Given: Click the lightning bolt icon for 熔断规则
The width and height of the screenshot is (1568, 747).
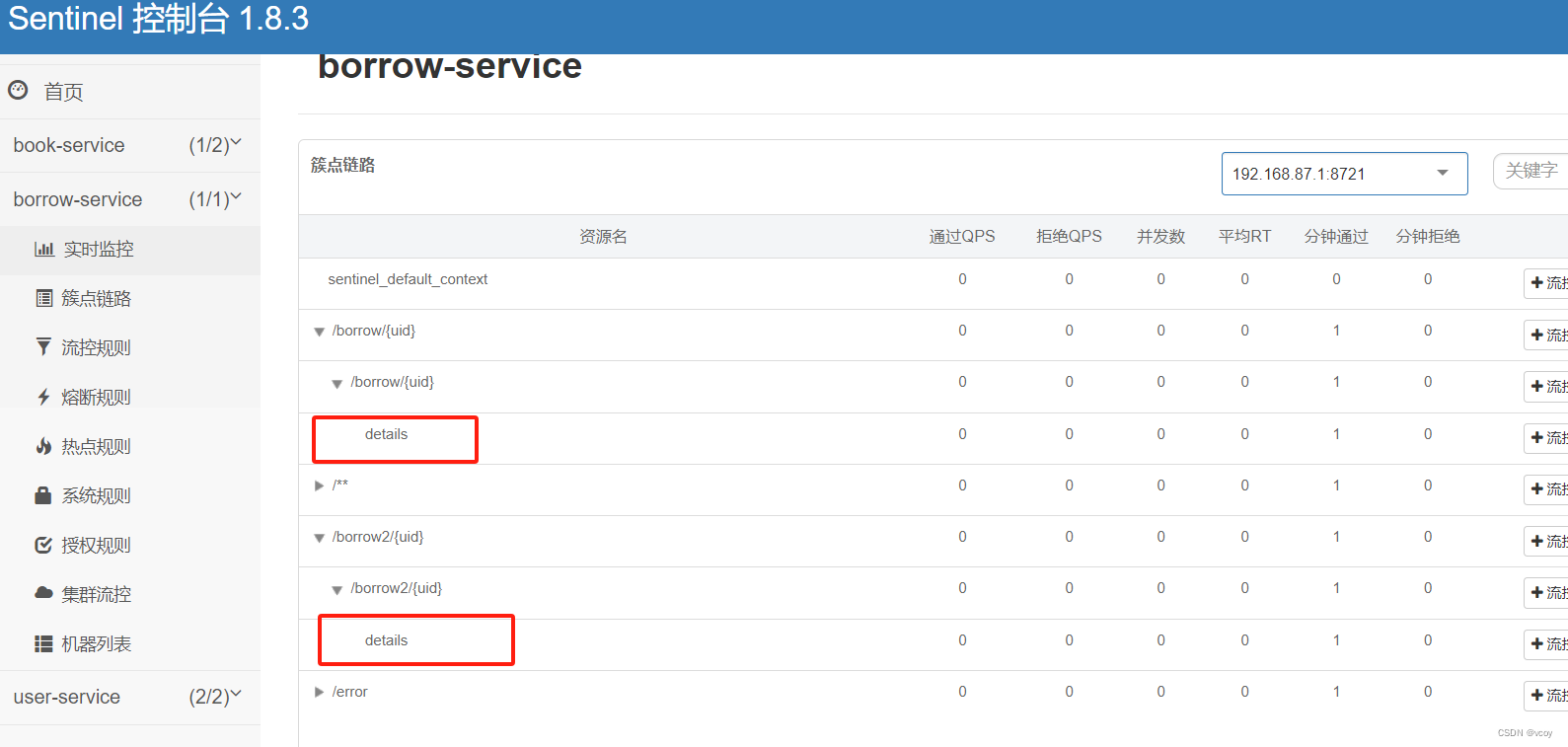Looking at the screenshot, I should pyautogui.click(x=43, y=397).
